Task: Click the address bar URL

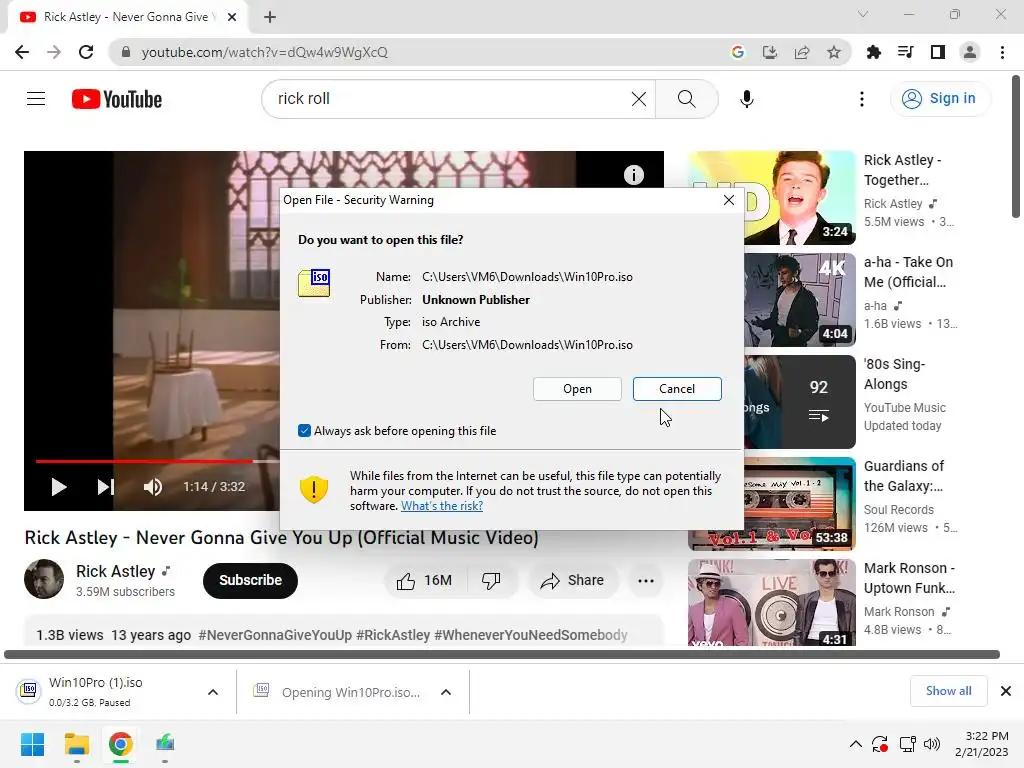Action: click(264, 52)
